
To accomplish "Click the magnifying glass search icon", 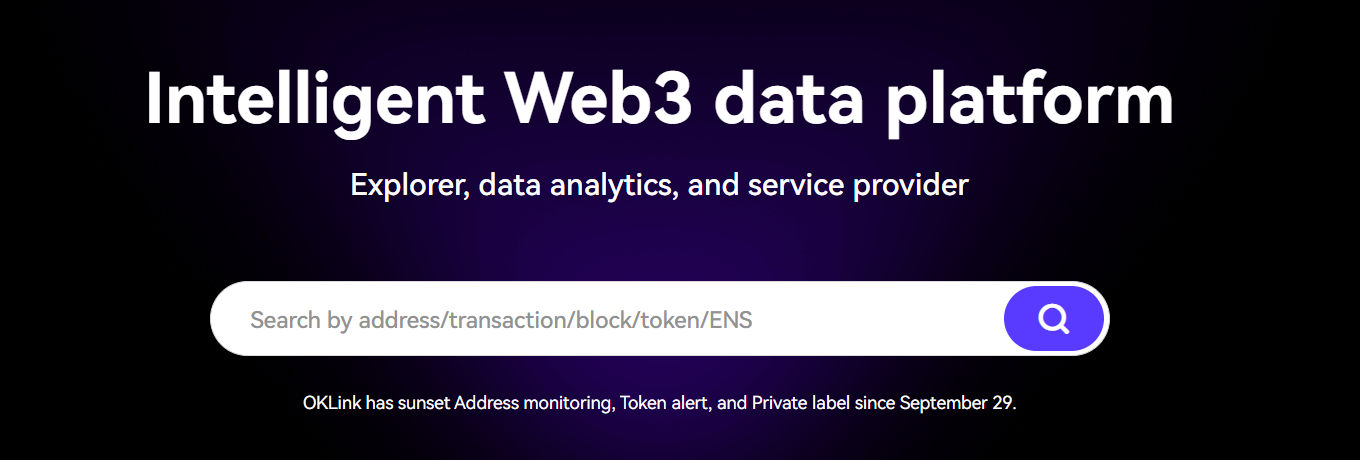I will pyautogui.click(x=1053, y=319).
